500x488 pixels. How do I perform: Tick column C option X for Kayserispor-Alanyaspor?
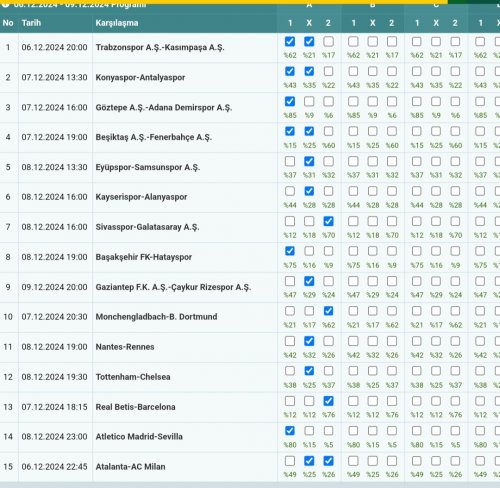point(436,191)
